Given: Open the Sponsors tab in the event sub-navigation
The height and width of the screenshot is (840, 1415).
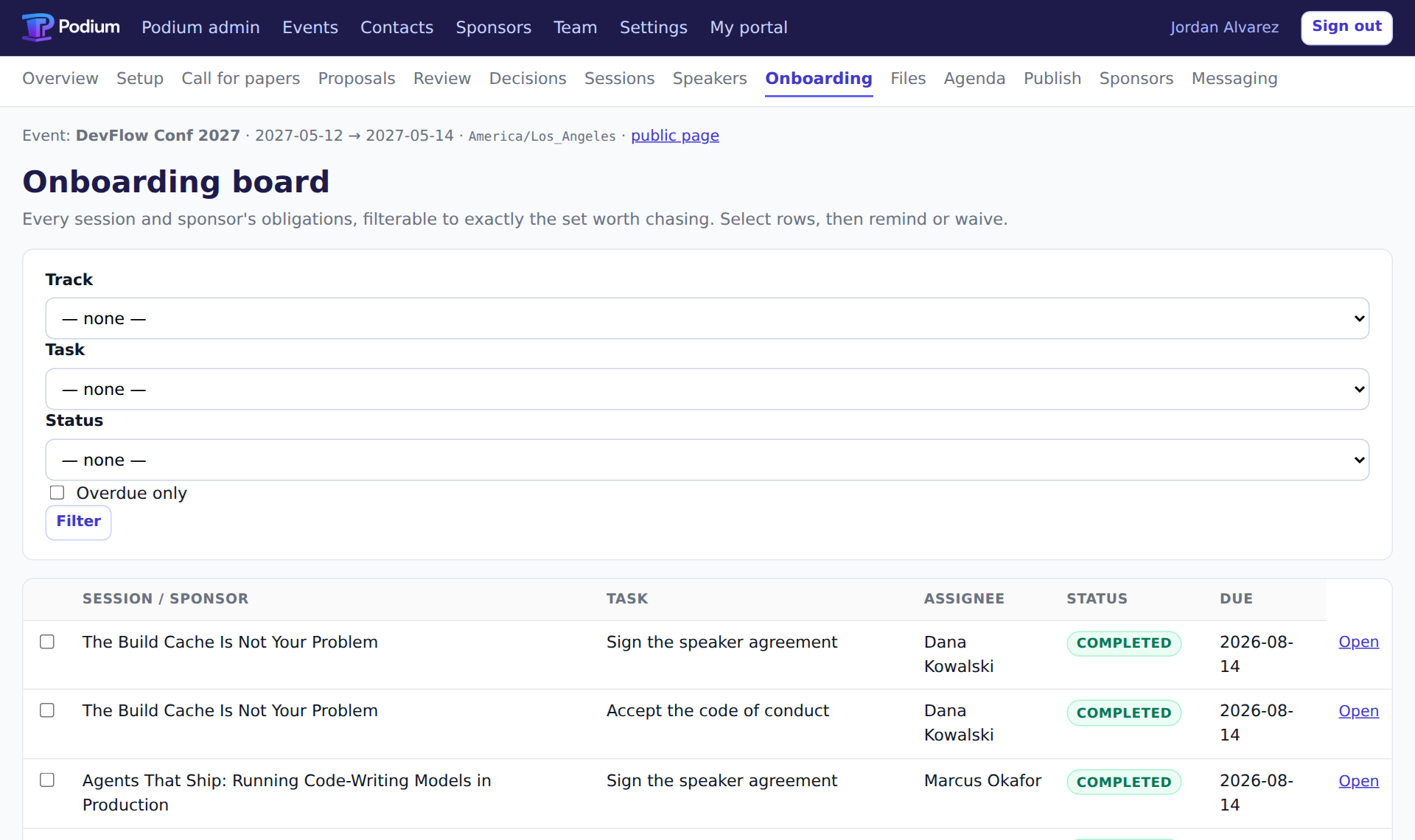Looking at the screenshot, I should point(1136,78).
